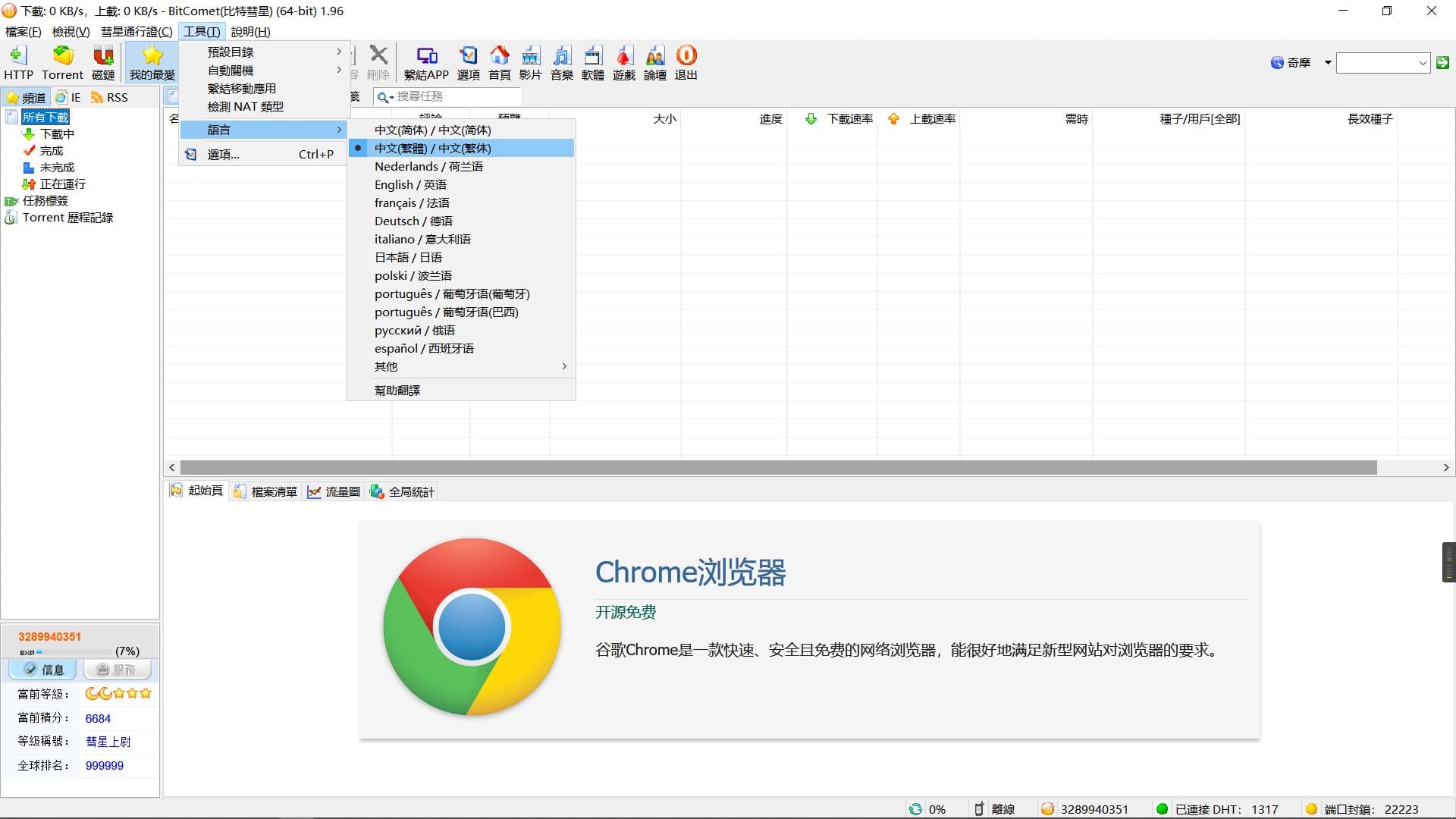
Task: Click the search magnifier icon in 搜尋任務 box
Action: (384, 97)
